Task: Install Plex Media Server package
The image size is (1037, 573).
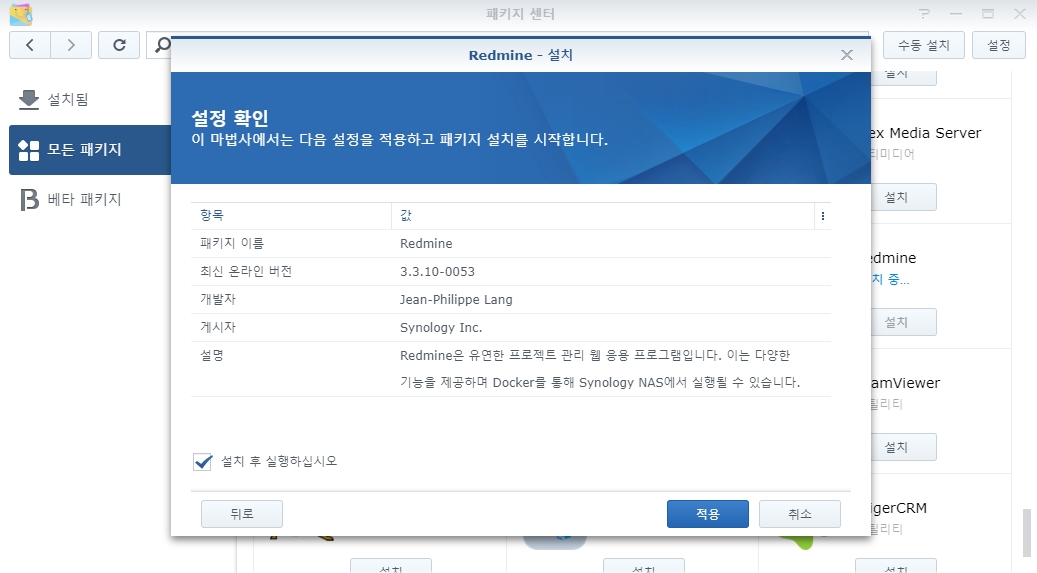Action: click(x=903, y=197)
